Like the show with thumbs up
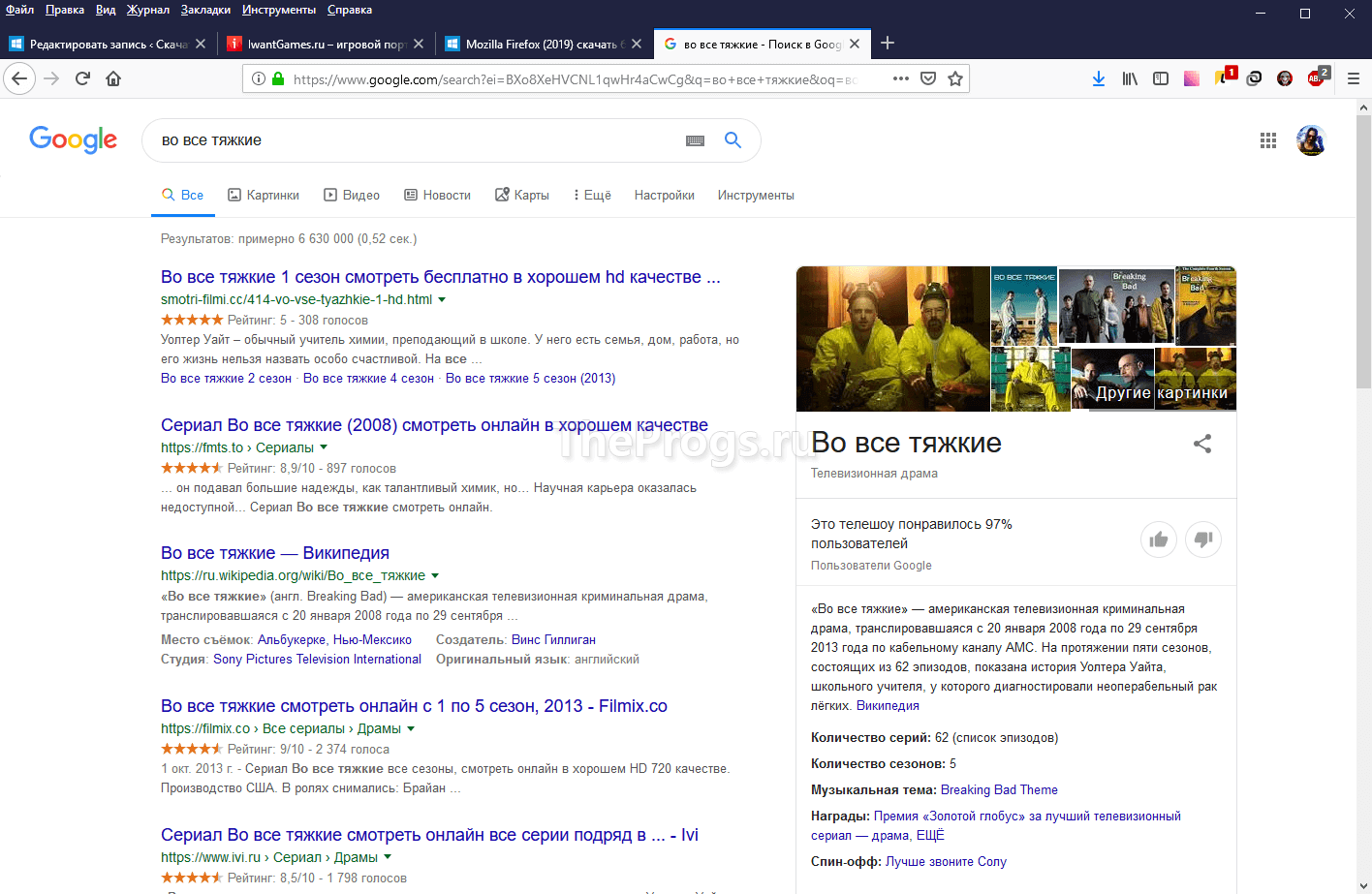The width and height of the screenshot is (1372, 894). [x=1159, y=539]
